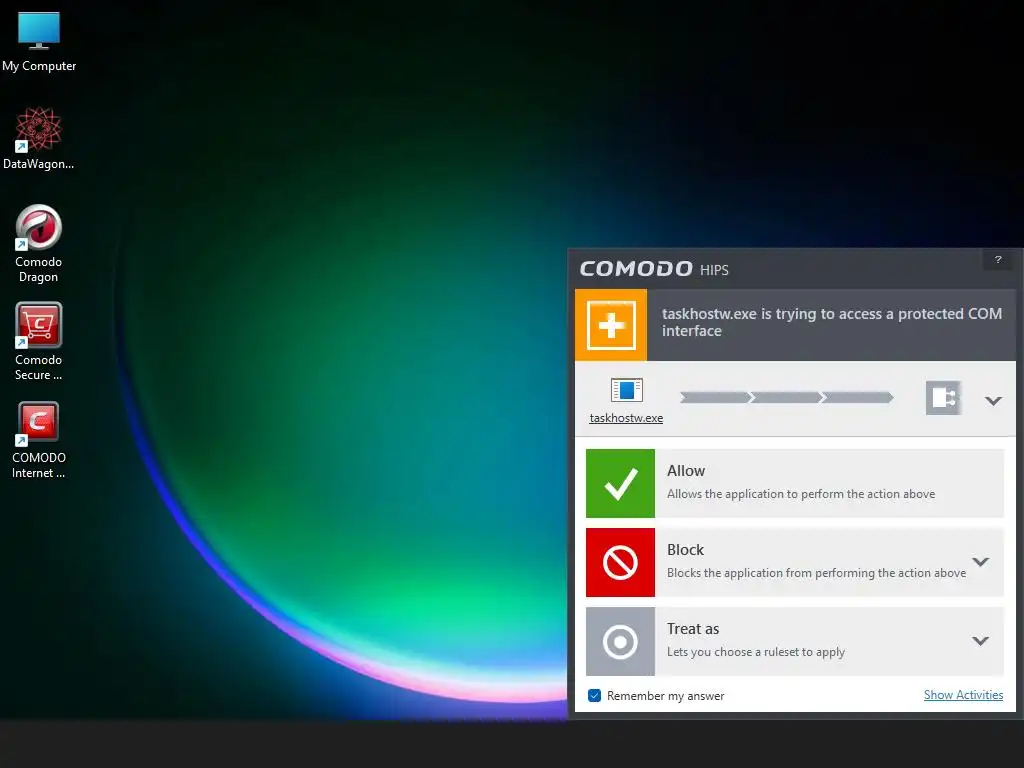This screenshot has width=1024, height=768.
Task: Launch Comodo Dragon browser shortcut
Action: [39, 244]
